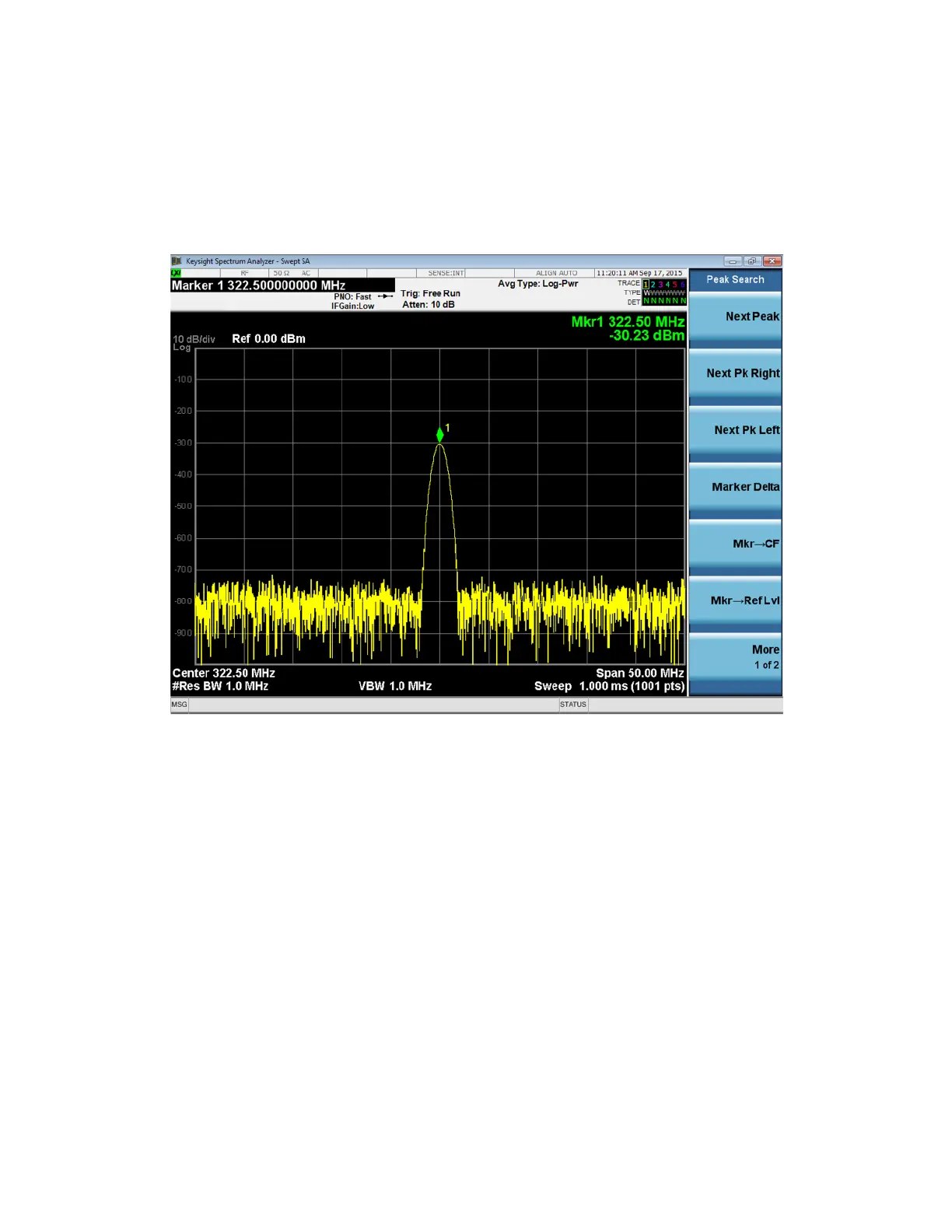Click '-30.23 dBm' marker amplitude readout
Image resolution: width=952 pixels, height=1232 pixels.
click(646, 336)
